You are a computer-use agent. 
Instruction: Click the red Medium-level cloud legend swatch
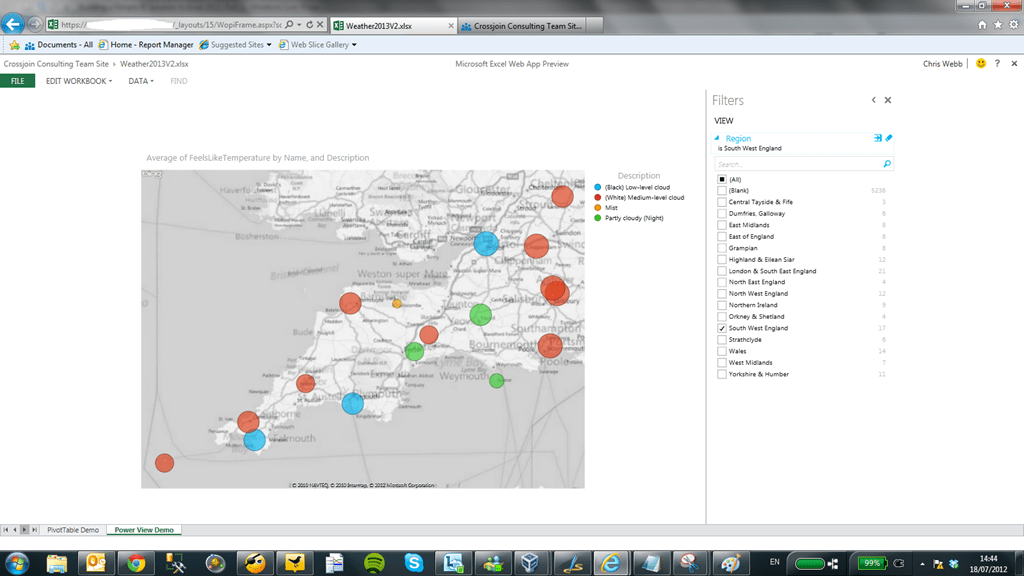coord(598,197)
